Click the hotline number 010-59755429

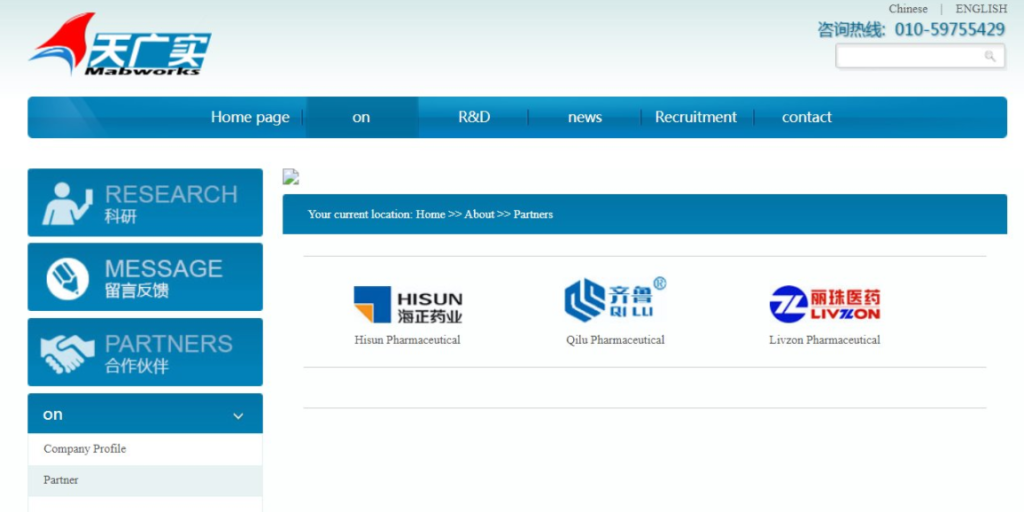[x=950, y=29]
